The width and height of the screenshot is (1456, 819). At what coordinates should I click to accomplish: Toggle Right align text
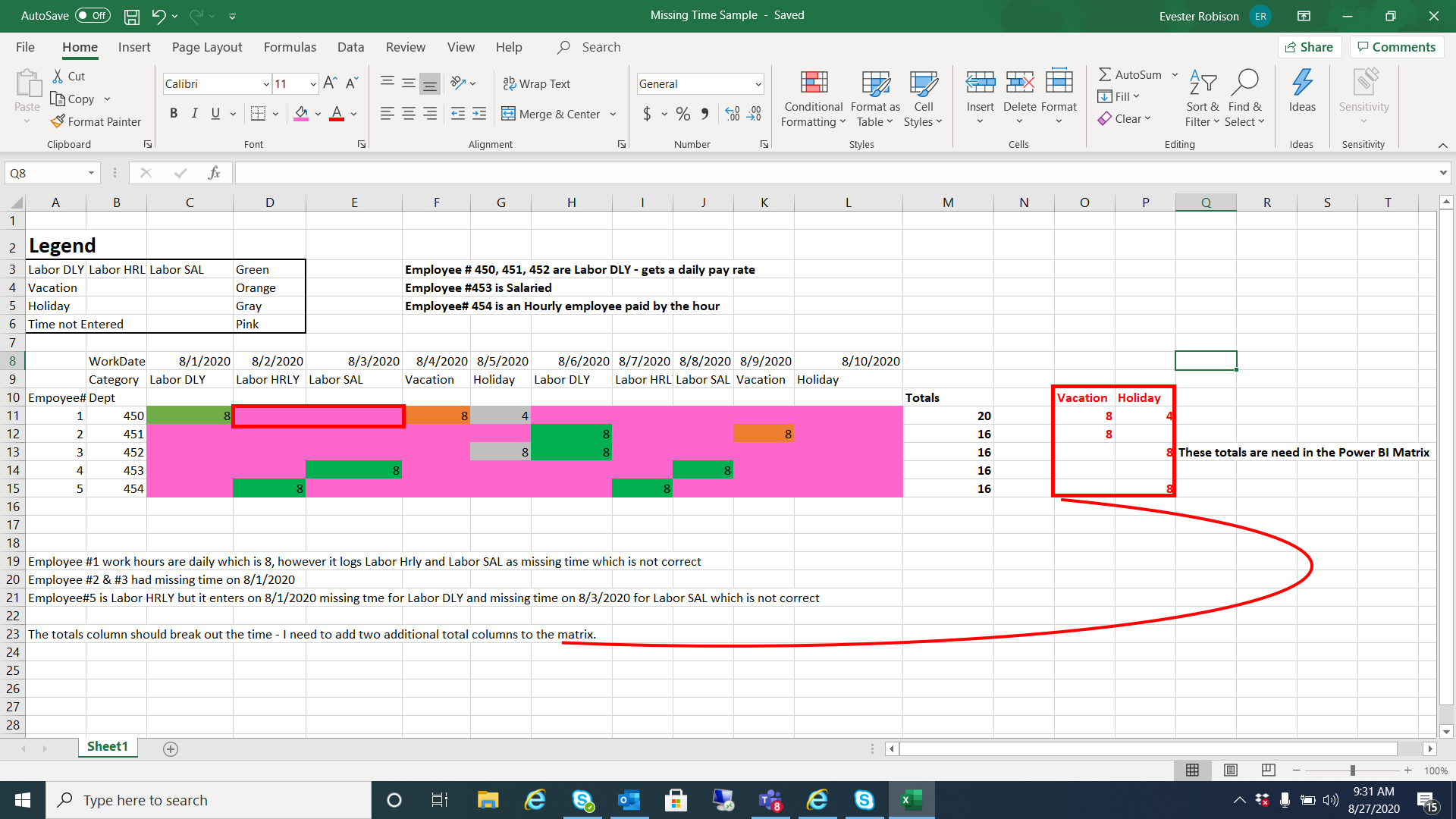point(430,114)
